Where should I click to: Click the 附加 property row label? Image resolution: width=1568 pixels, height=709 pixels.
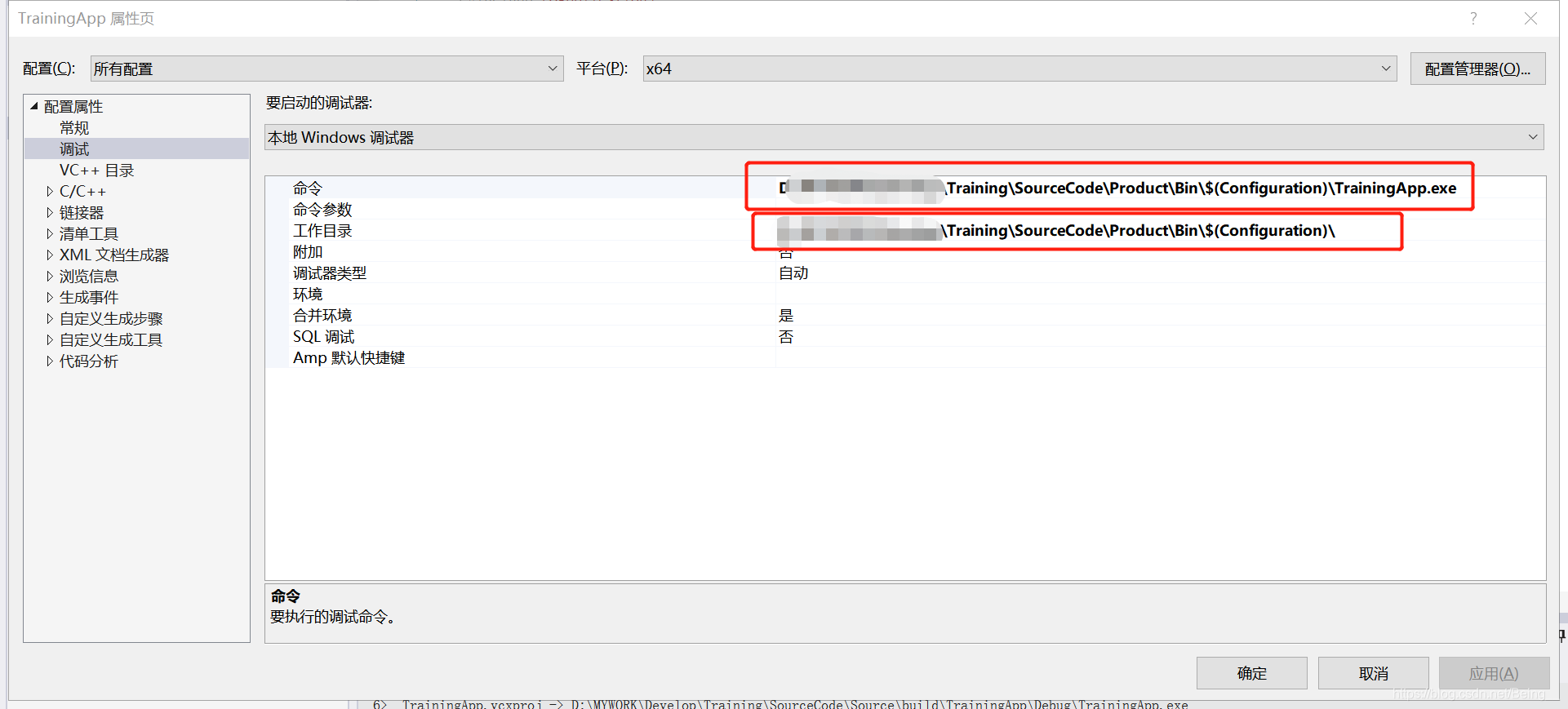(308, 252)
